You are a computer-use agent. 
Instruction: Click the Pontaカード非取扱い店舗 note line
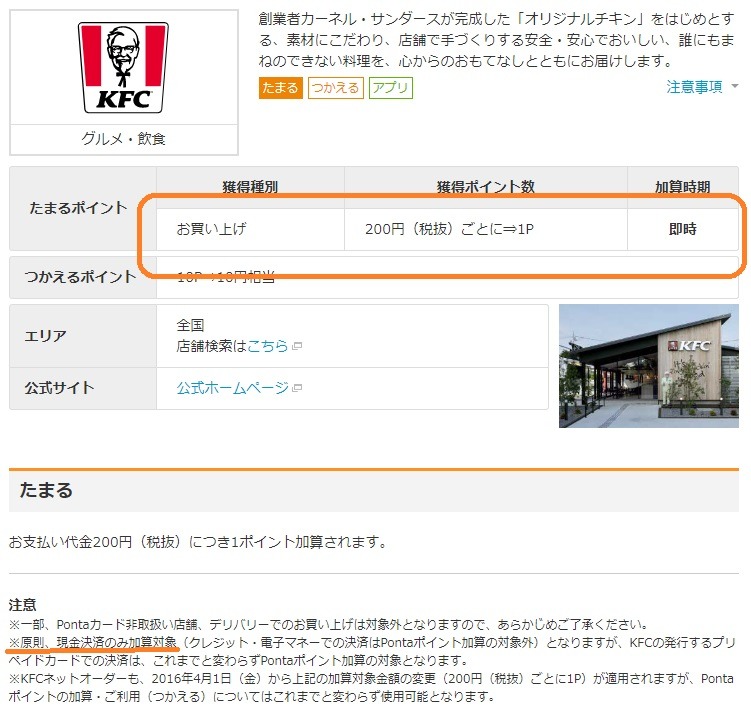tap(329, 624)
